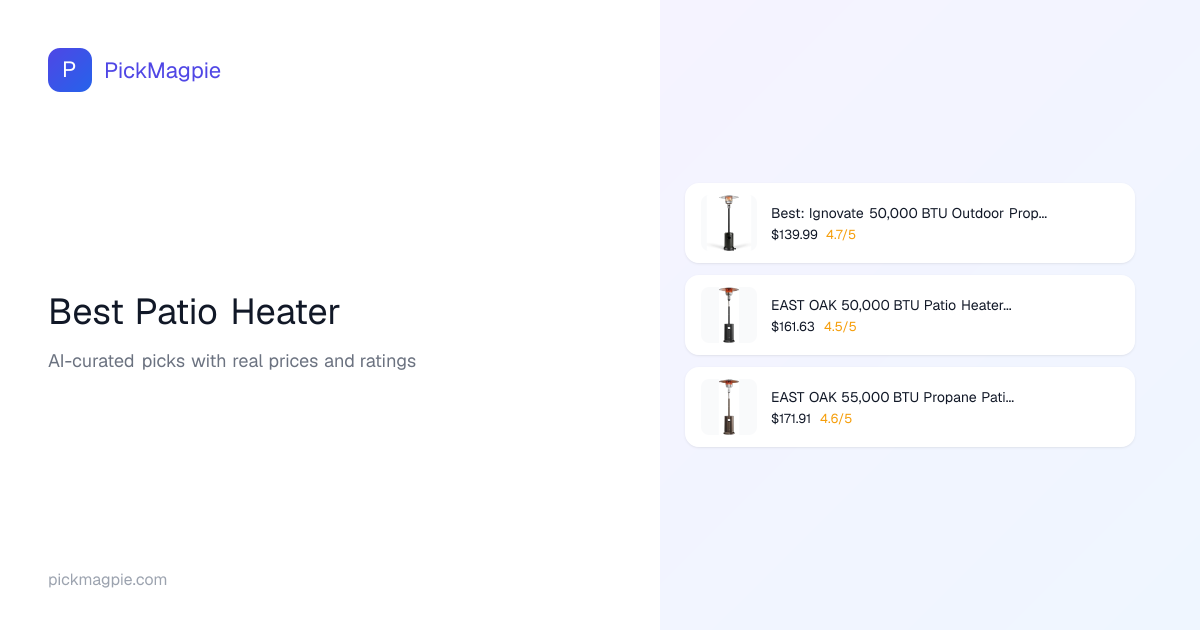Click the PickMagpie brand name text
The height and width of the screenshot is (630, 1200).
coord(162,71)
